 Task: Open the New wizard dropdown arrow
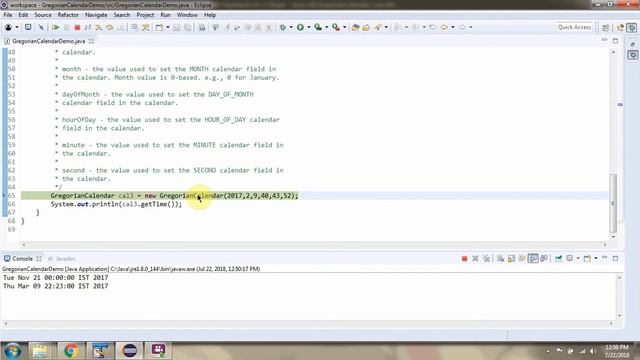(x=167, y=27)
